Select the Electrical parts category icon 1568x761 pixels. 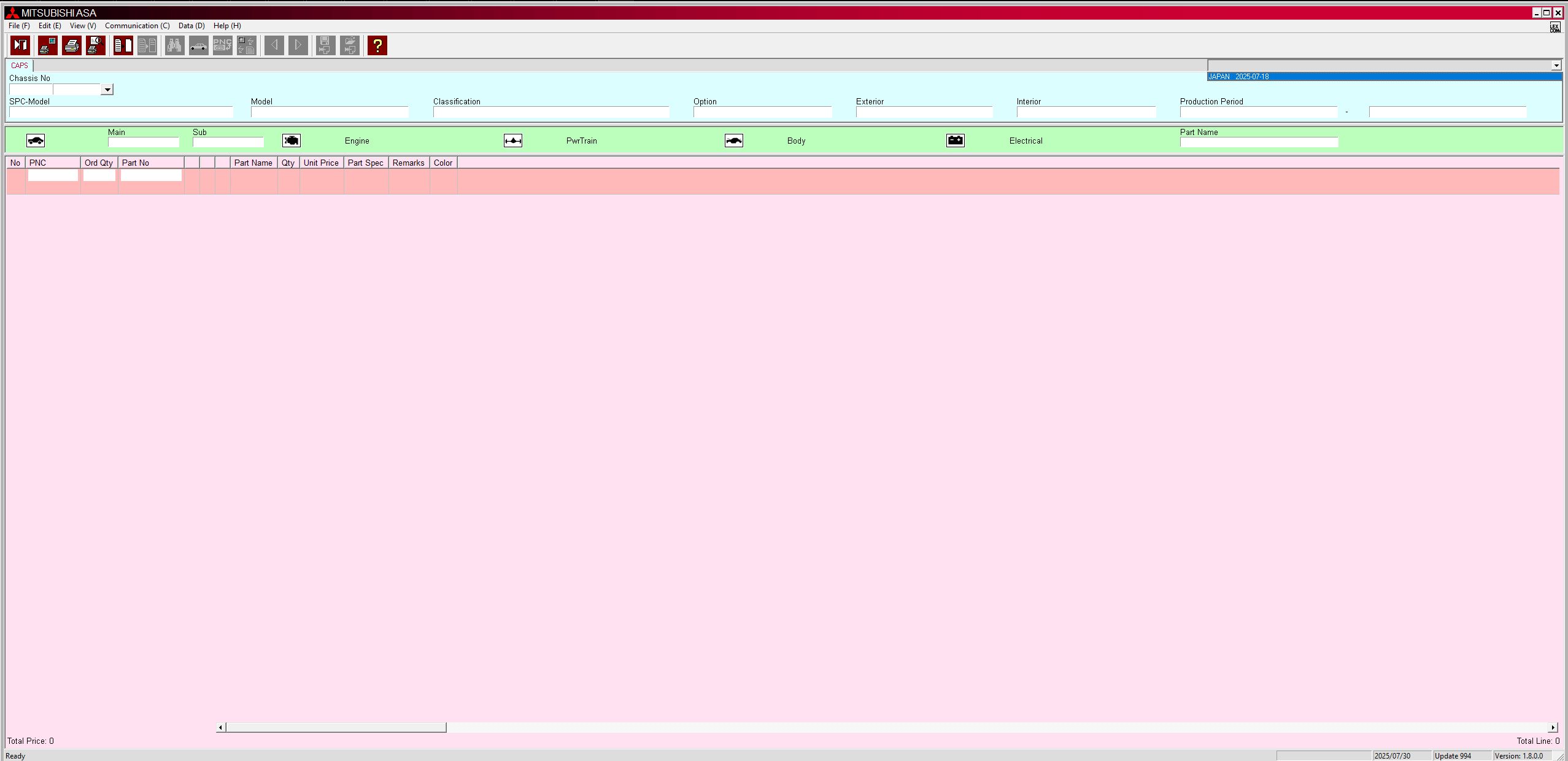click(x=955, y=140)
